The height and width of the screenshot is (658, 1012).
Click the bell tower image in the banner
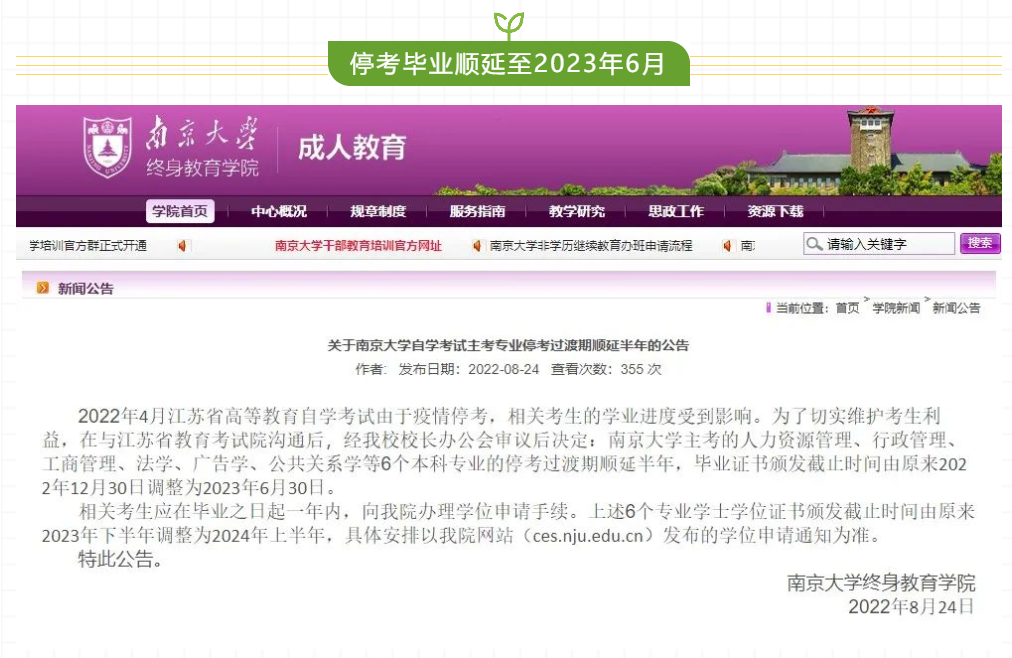click(x=869, y=141)
